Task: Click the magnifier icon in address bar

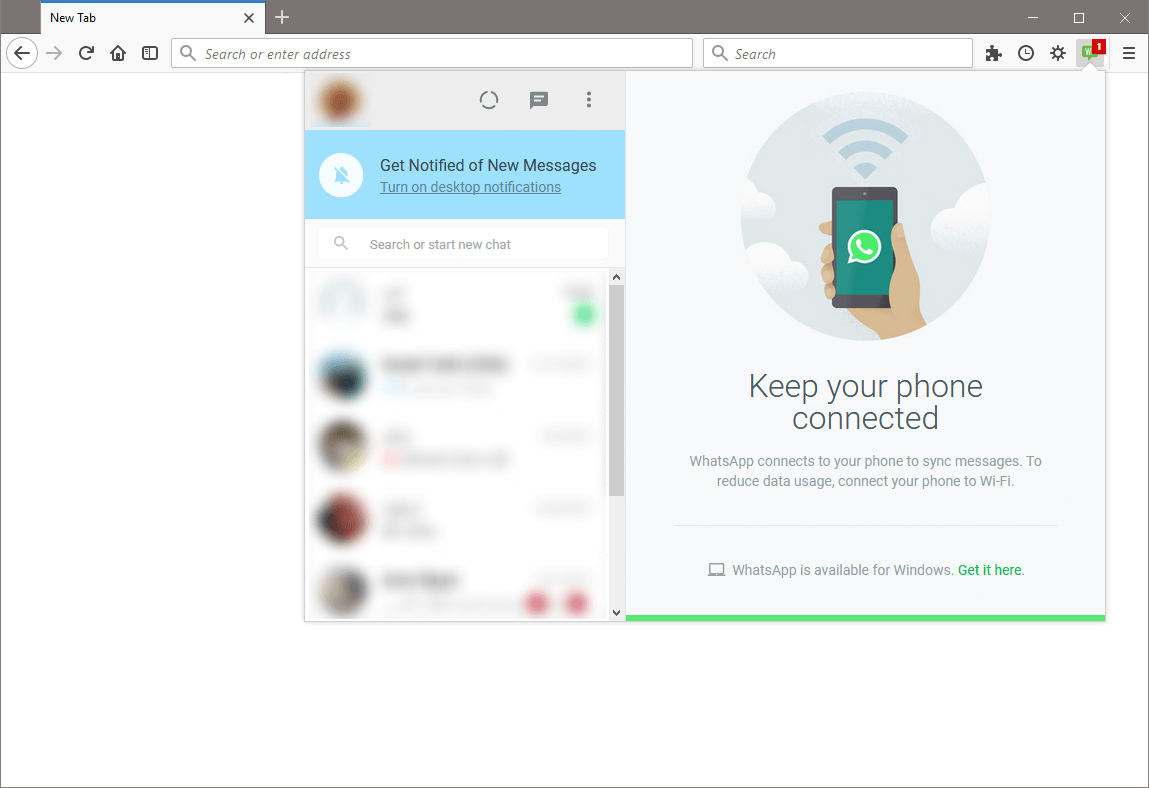Action: (x=188, y=54)
